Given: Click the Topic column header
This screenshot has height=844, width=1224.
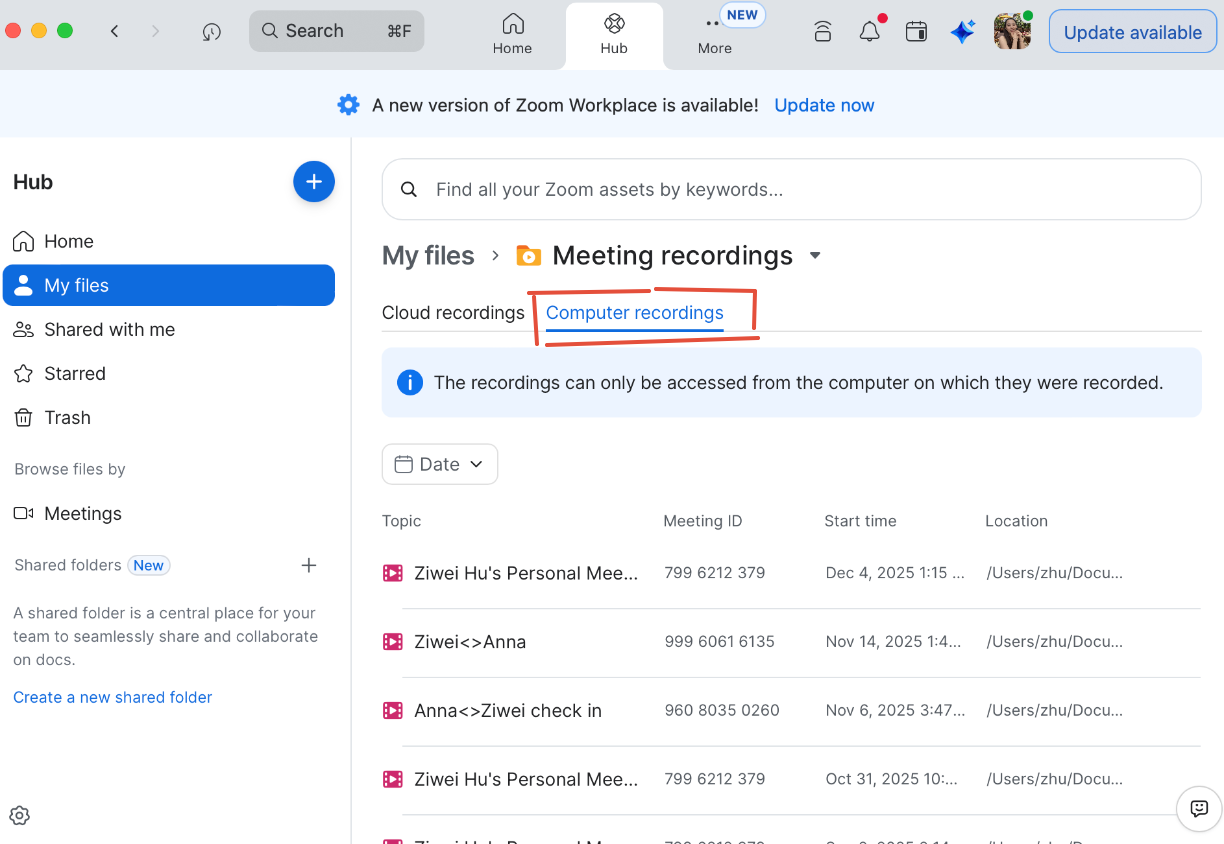Looking at the screenshot, I should point(401,521).
